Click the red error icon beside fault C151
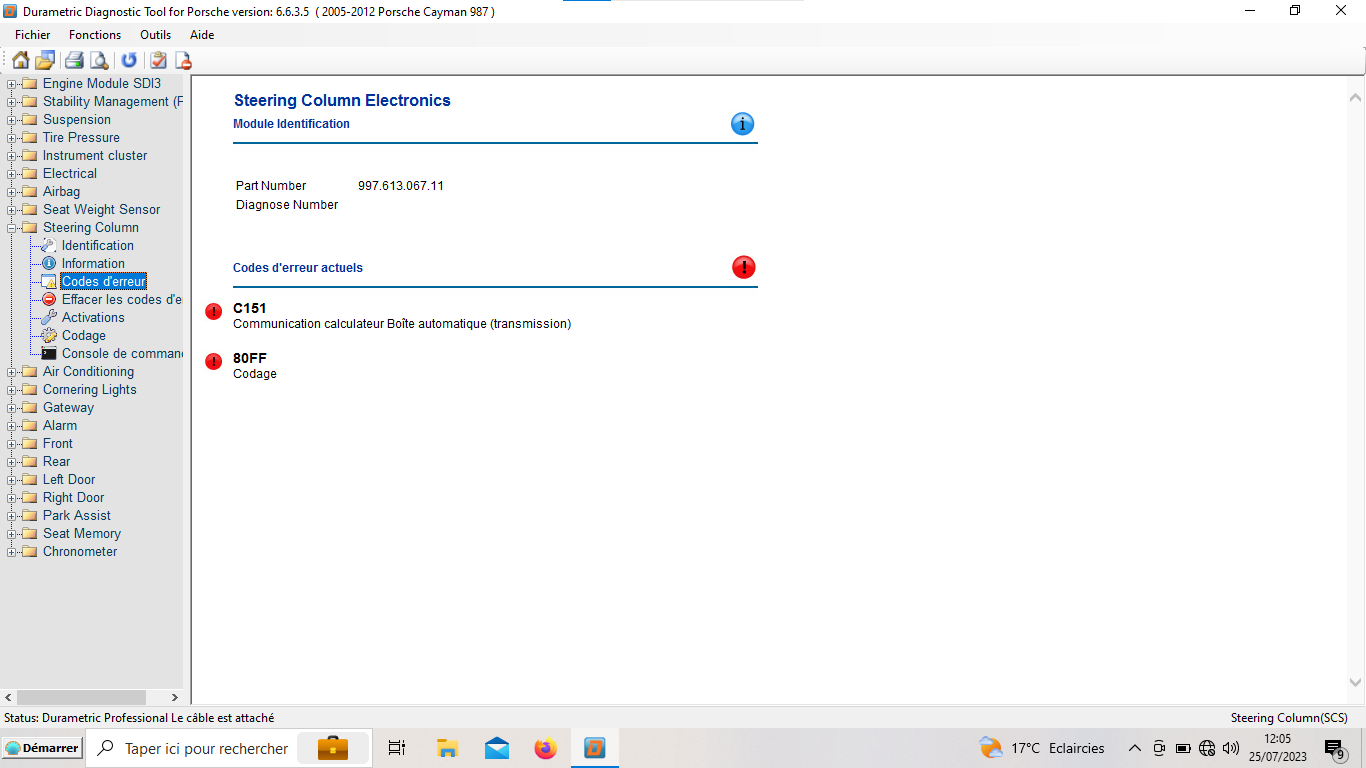1366x768 pixels. point(213,311)
